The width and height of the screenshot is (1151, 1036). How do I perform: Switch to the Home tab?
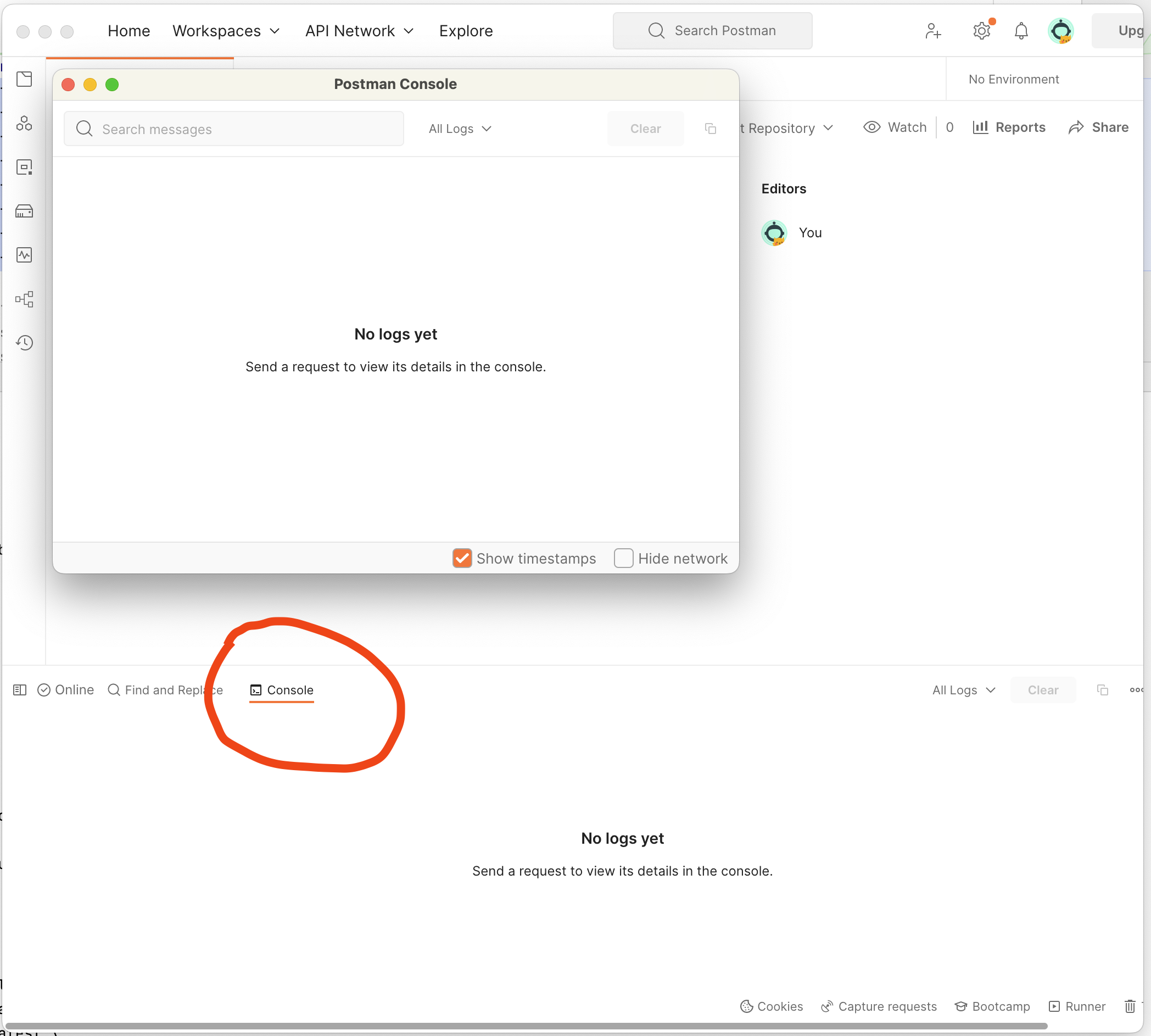[128, 31]
